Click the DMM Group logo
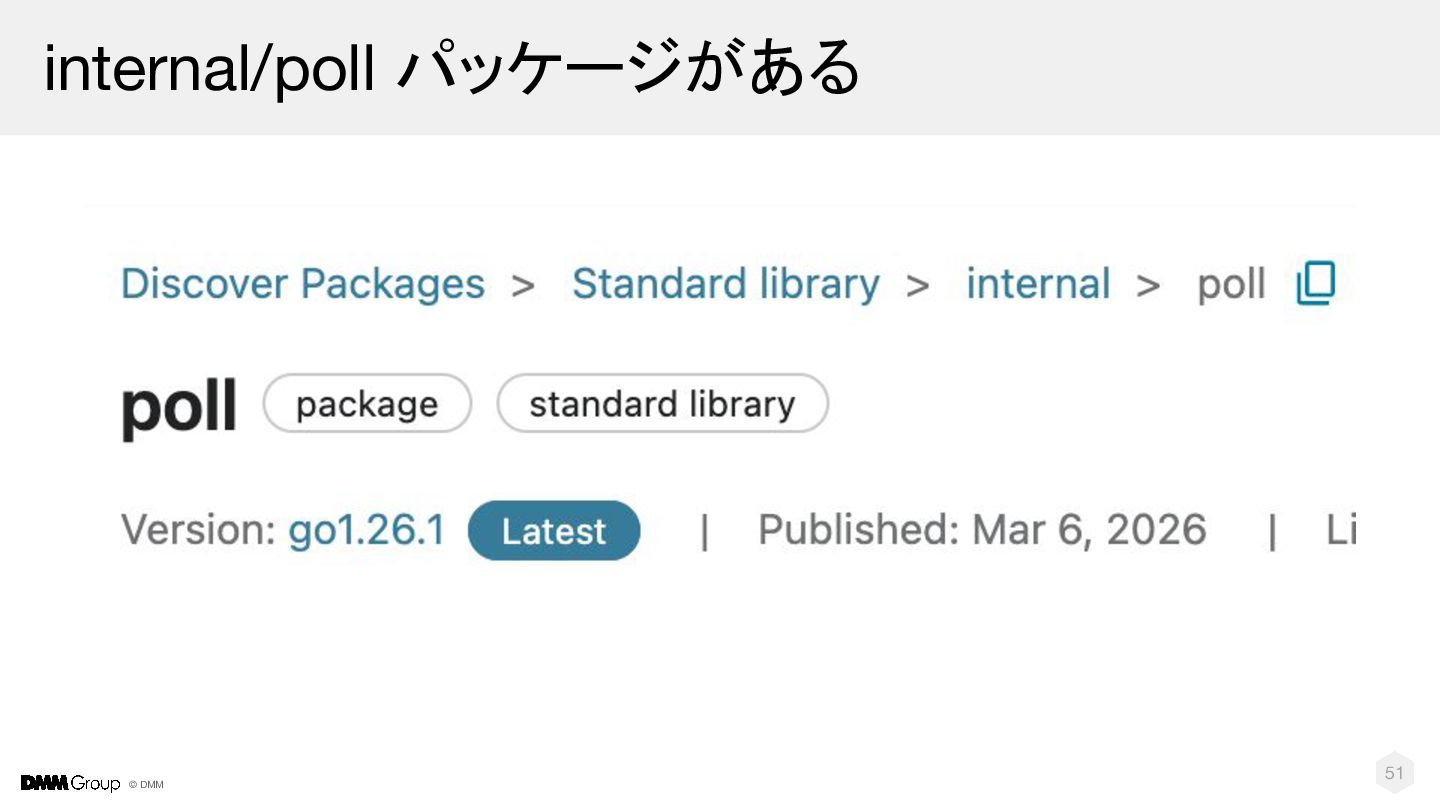The image size is (1440, 810). click(x=70, y=783)
